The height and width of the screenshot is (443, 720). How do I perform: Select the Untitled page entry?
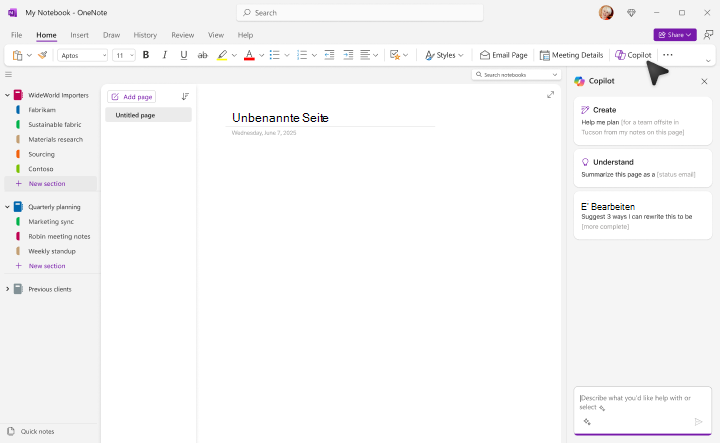(x=148, y=115)
